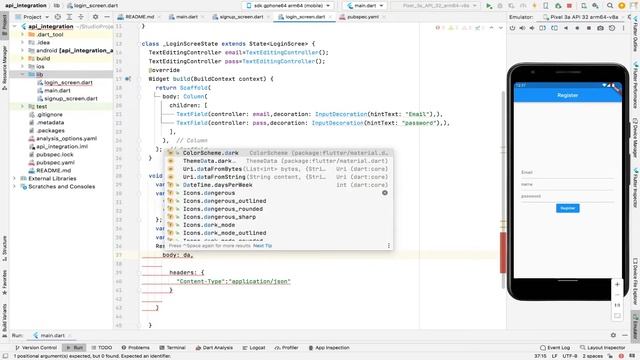Open Flutter Outline side tool window
Image resolution: width=640 pixels, height=360 pixels.
(x=636, y=34)
